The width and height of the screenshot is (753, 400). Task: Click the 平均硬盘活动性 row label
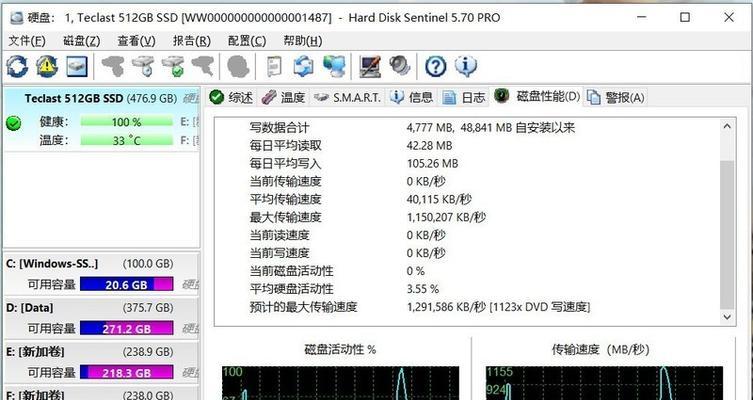click(x=291, y=289)
